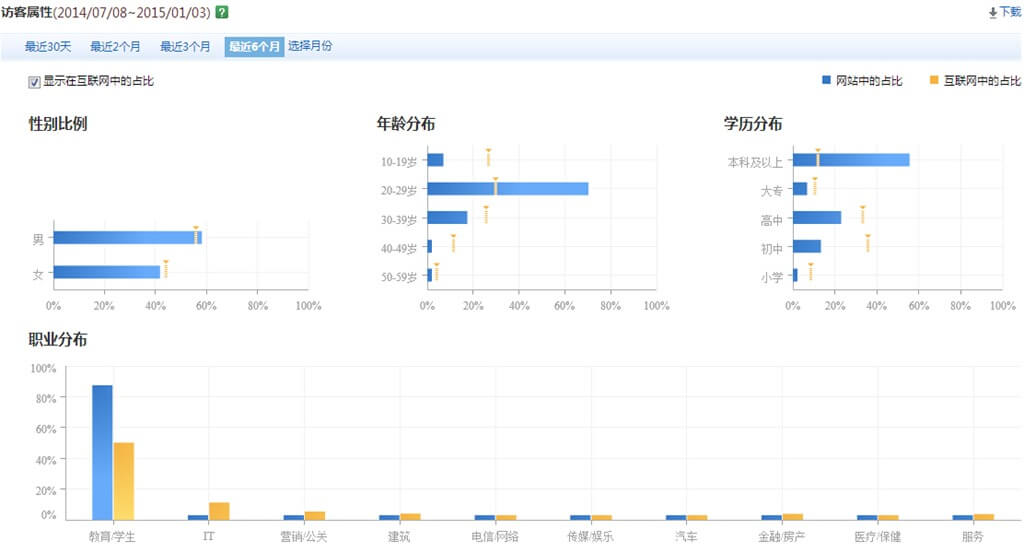
Task: Click the blue 教育/学生 occupation column
Action: point(102,452)
